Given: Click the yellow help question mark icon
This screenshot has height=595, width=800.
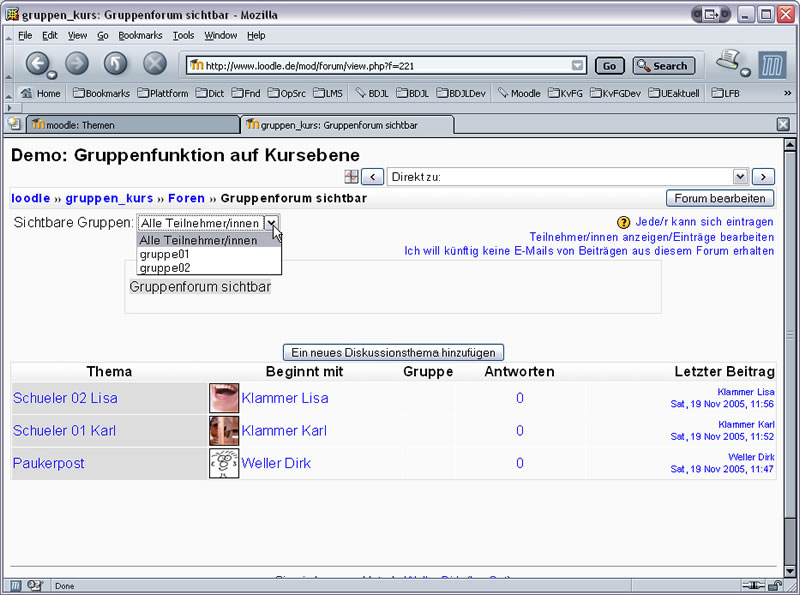Looking at the screenshot, I should tap(623, 222).
